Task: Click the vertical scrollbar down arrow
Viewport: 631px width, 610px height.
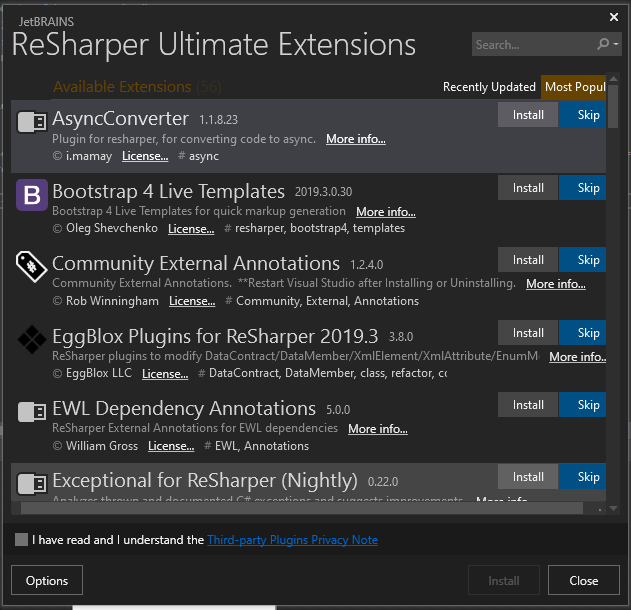Action: [613, 509]
